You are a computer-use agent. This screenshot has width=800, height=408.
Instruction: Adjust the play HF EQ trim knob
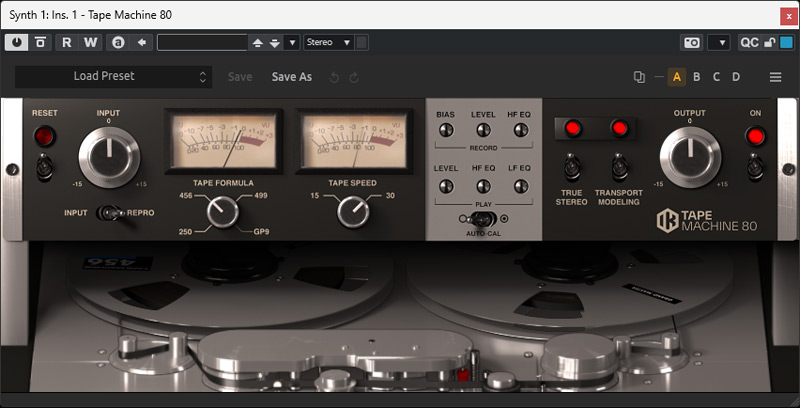coord(483,186)
